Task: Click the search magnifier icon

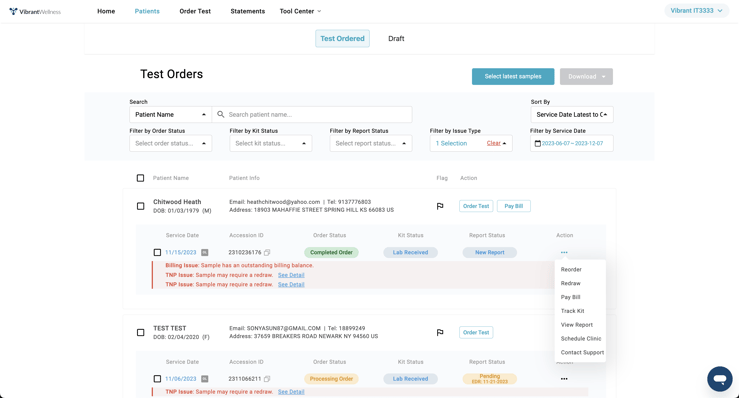Action: click(x=221, y=115)
